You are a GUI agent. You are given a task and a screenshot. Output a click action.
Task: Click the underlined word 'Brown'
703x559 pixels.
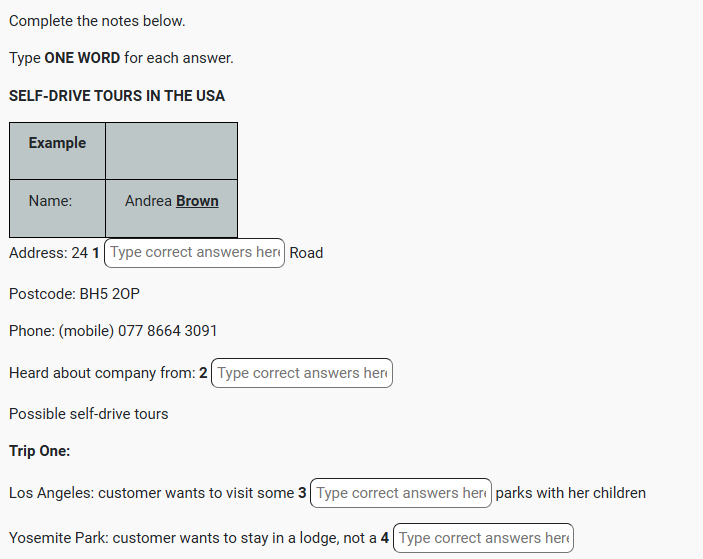(x=197, y=201)
